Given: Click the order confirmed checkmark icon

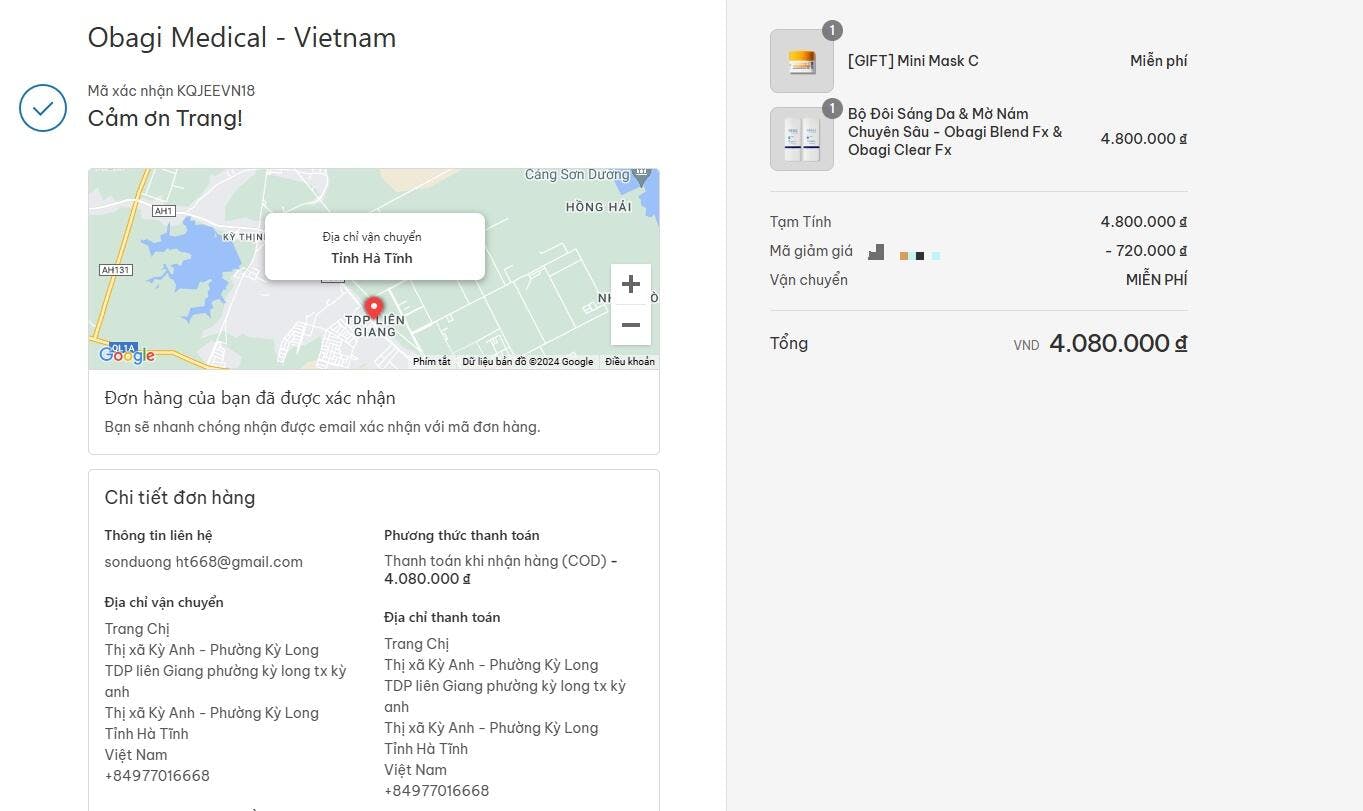Looking at the screenshot, I should 43,107.
